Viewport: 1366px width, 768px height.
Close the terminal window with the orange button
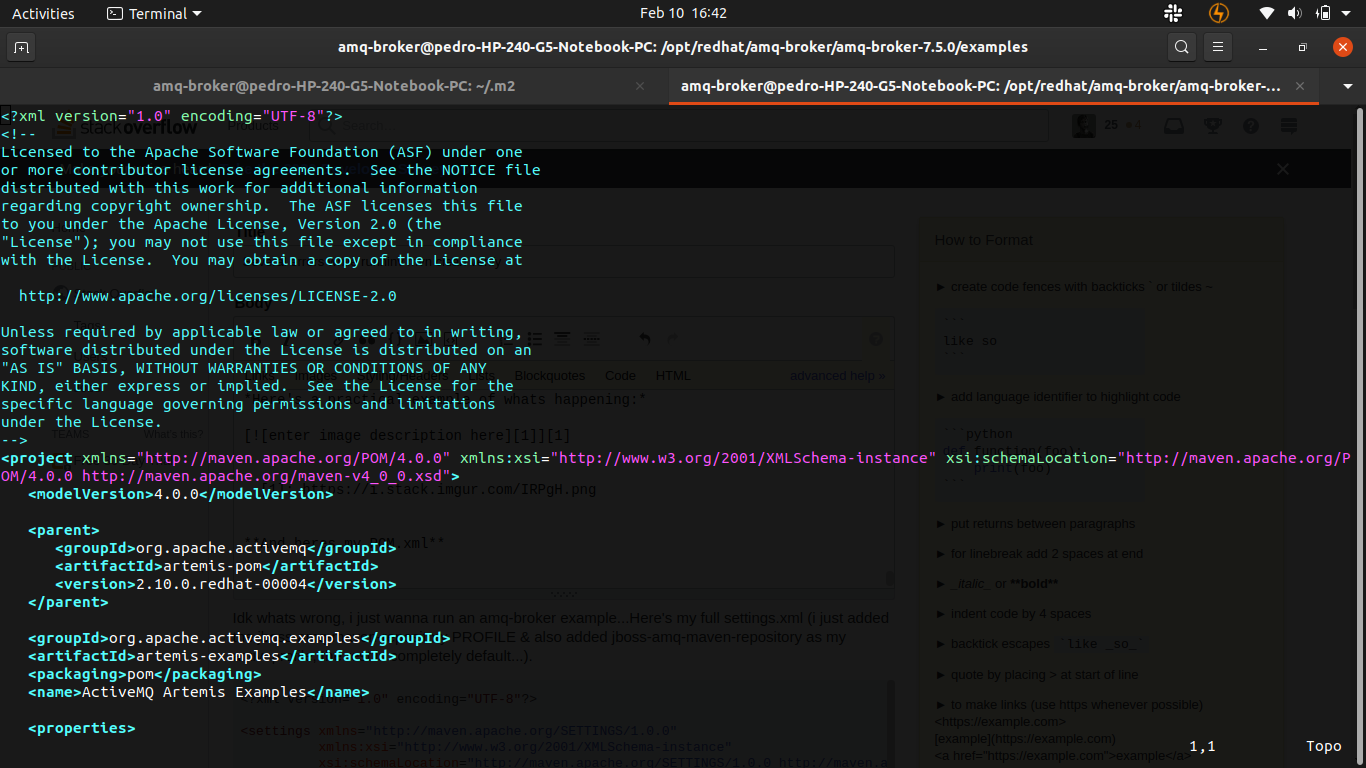1343,47
